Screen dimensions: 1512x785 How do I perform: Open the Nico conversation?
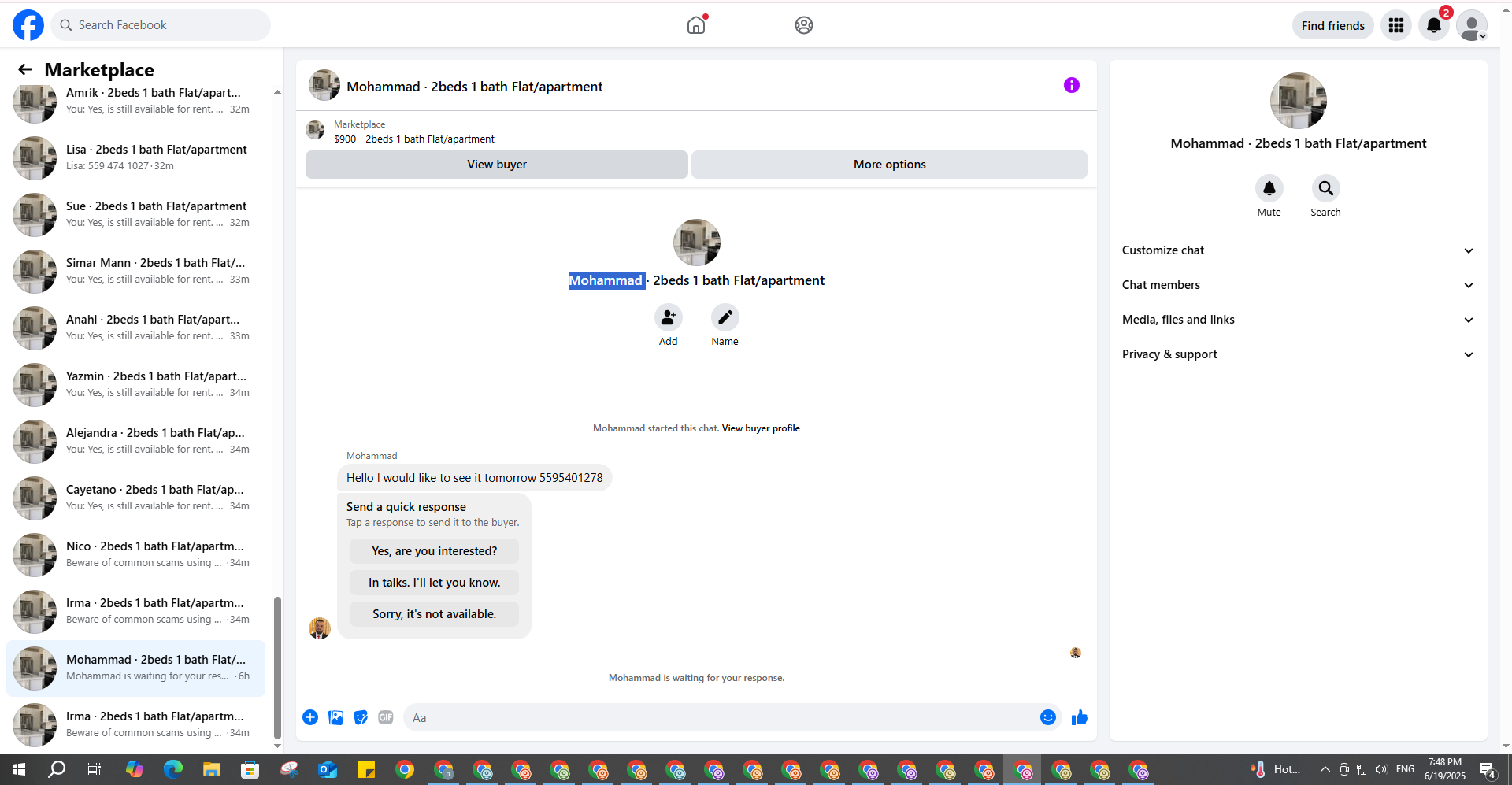click(x=135, y=554)
